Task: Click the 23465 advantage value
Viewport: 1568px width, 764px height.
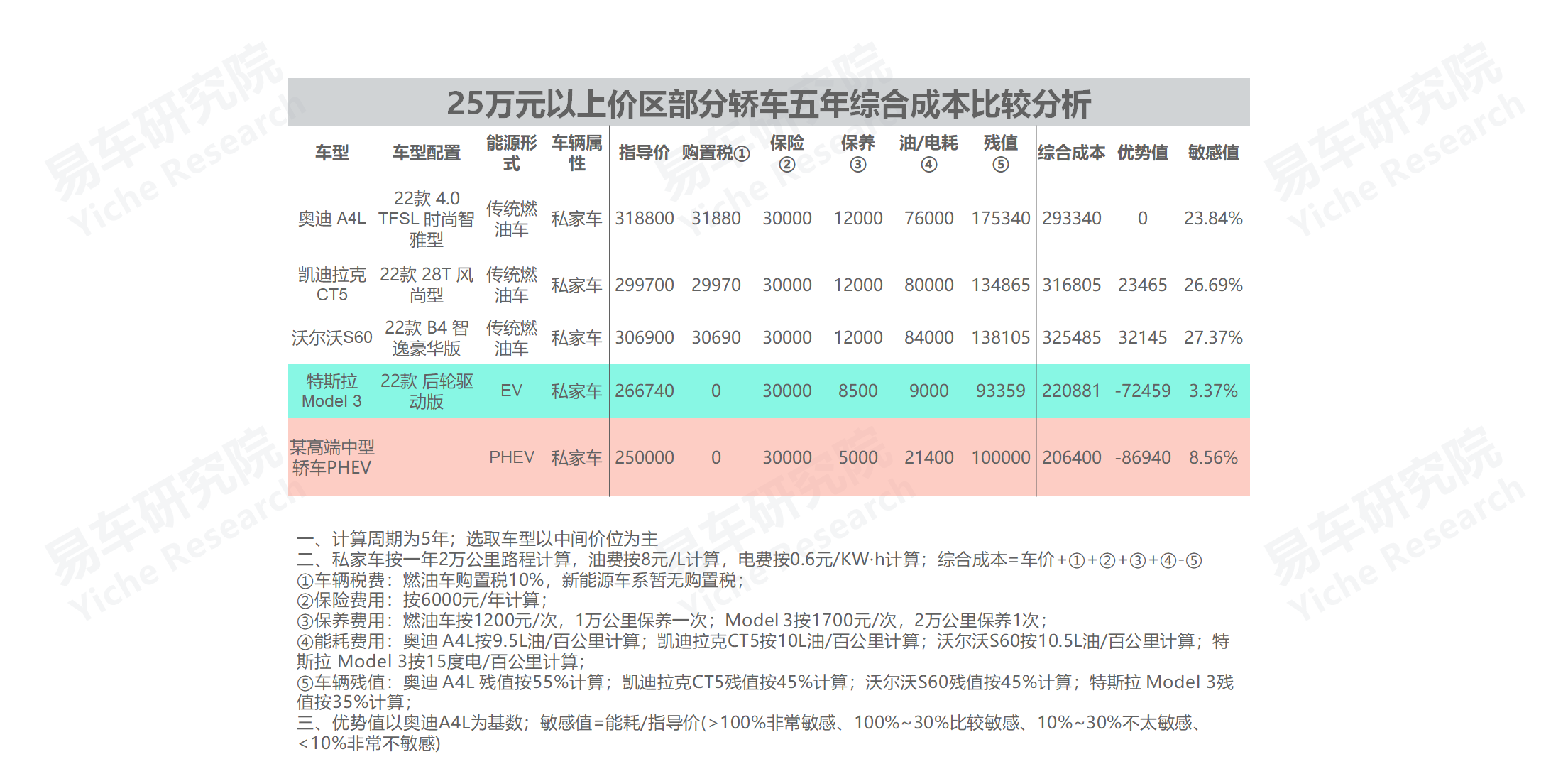Action: tap(1143, 285)
